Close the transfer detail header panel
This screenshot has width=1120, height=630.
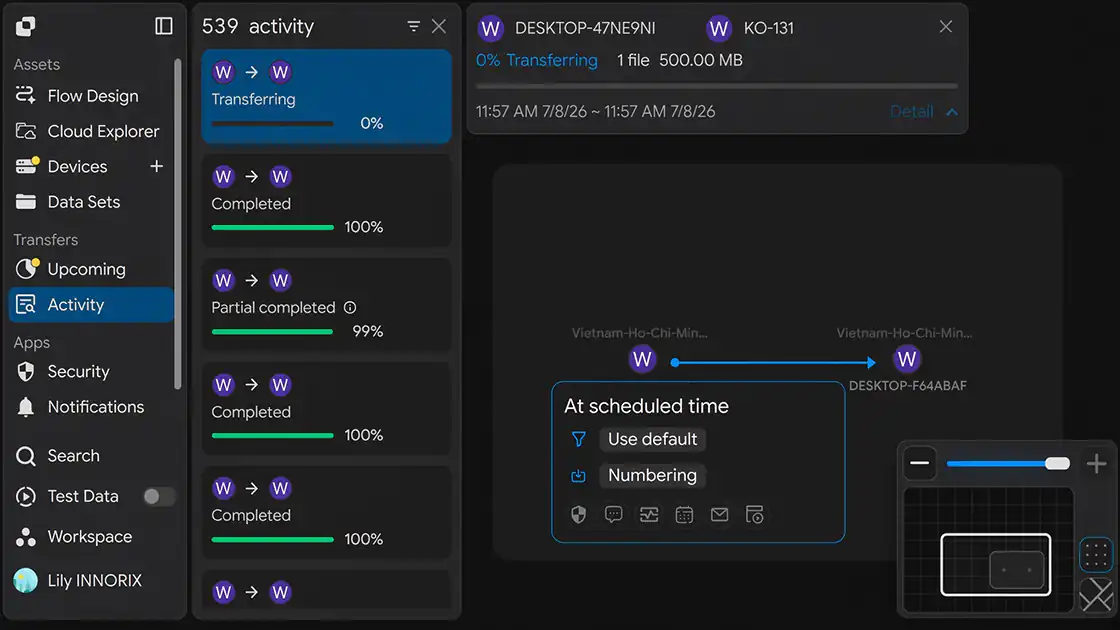click(946, 27)
